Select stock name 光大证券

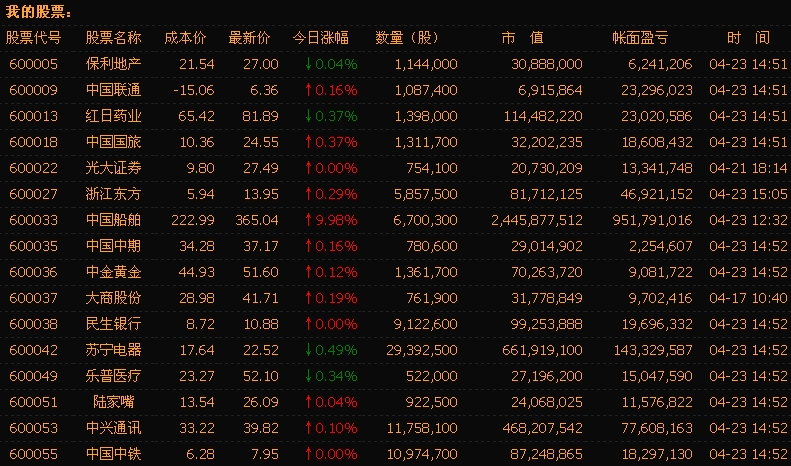[114, 168]
